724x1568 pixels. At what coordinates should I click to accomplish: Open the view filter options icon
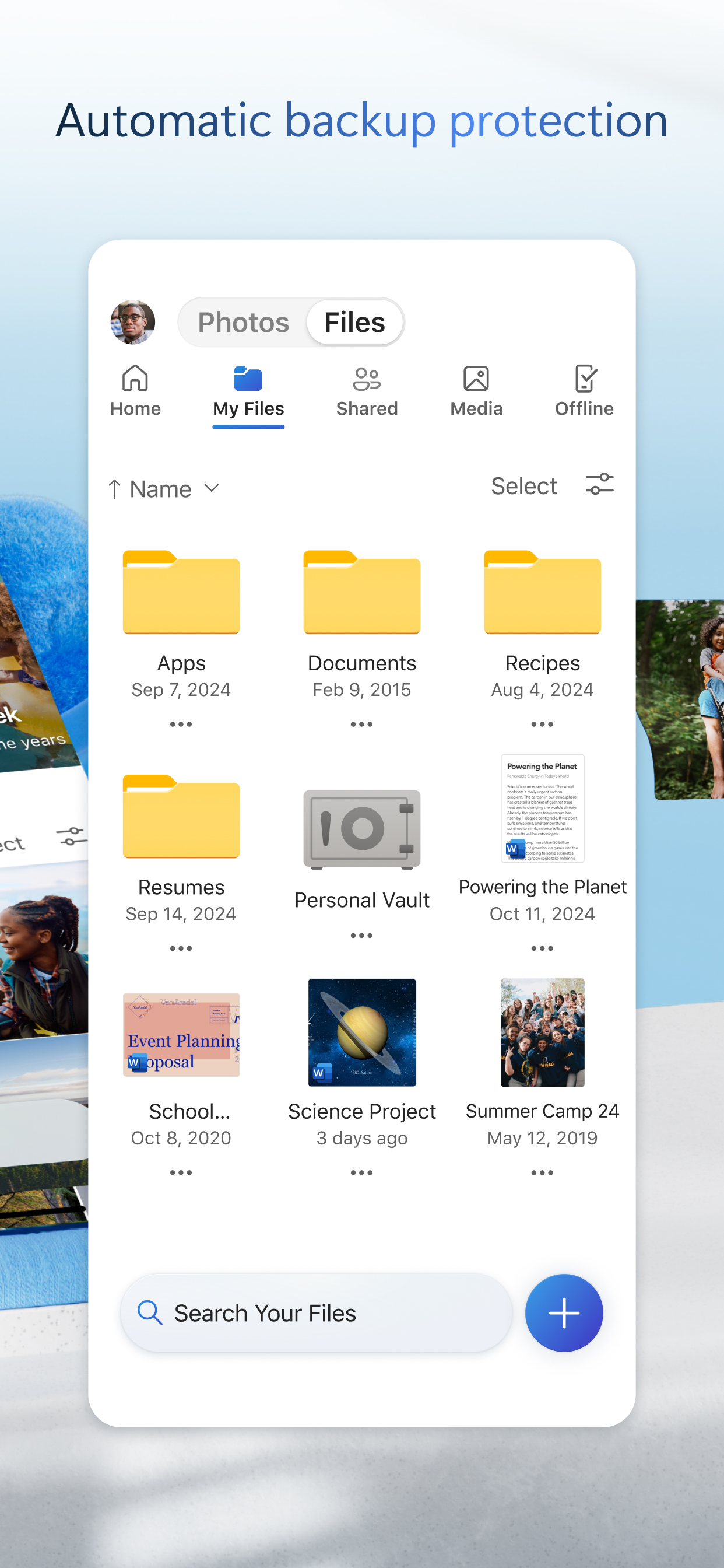599,485
